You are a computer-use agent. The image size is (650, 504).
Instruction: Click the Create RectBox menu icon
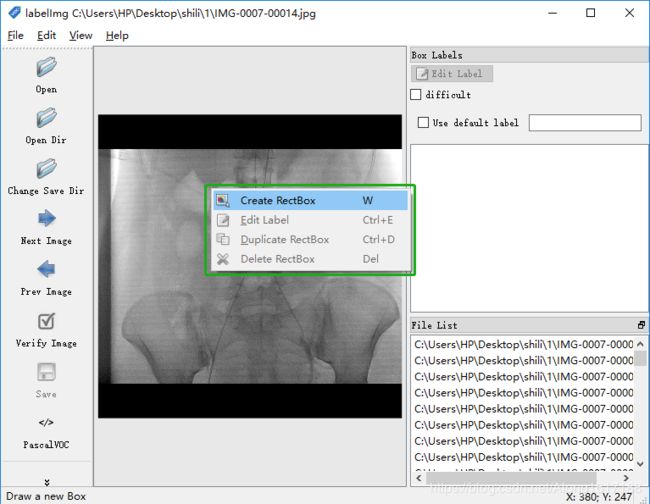click(x=223, y=201)
